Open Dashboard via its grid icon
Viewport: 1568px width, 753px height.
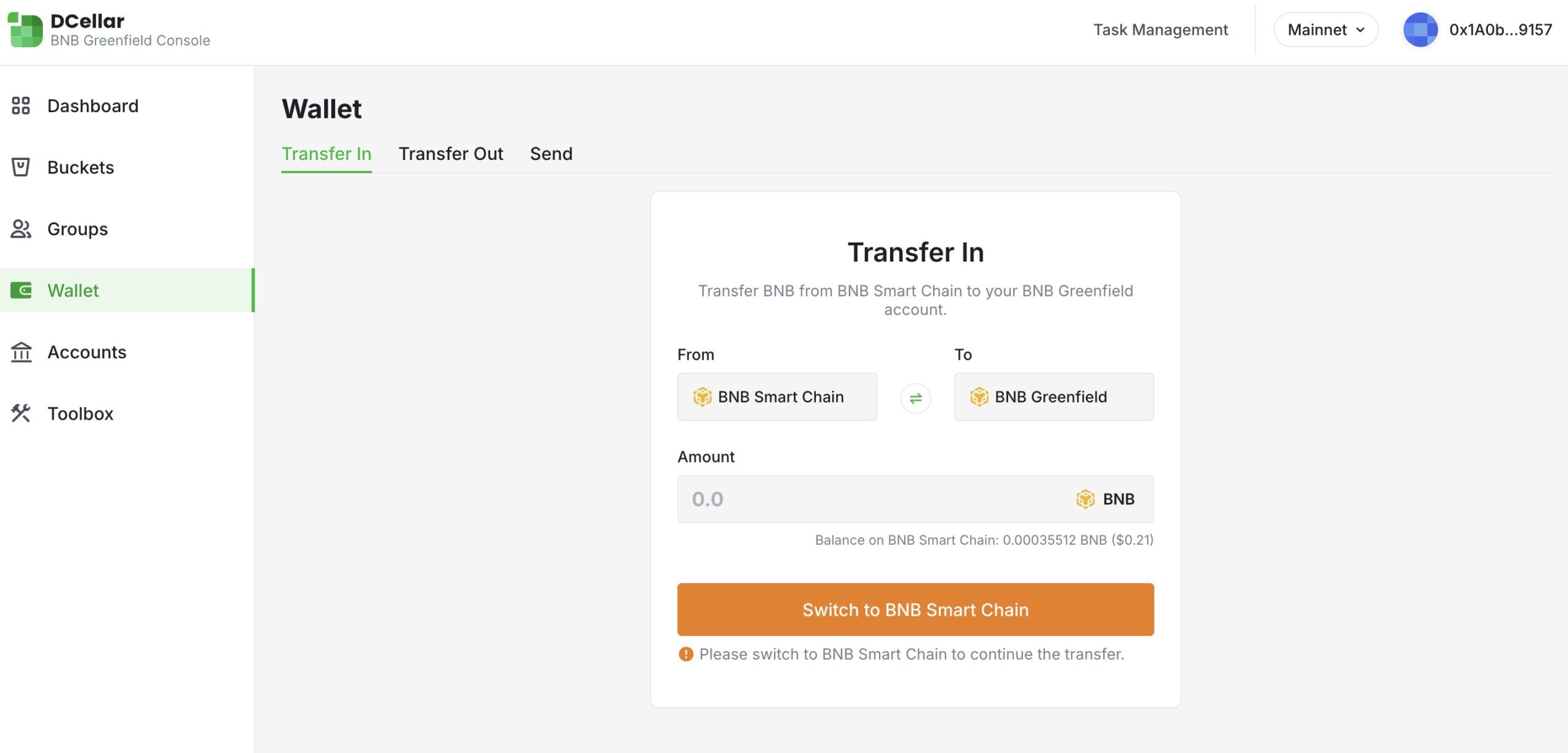tap(21, 105)
